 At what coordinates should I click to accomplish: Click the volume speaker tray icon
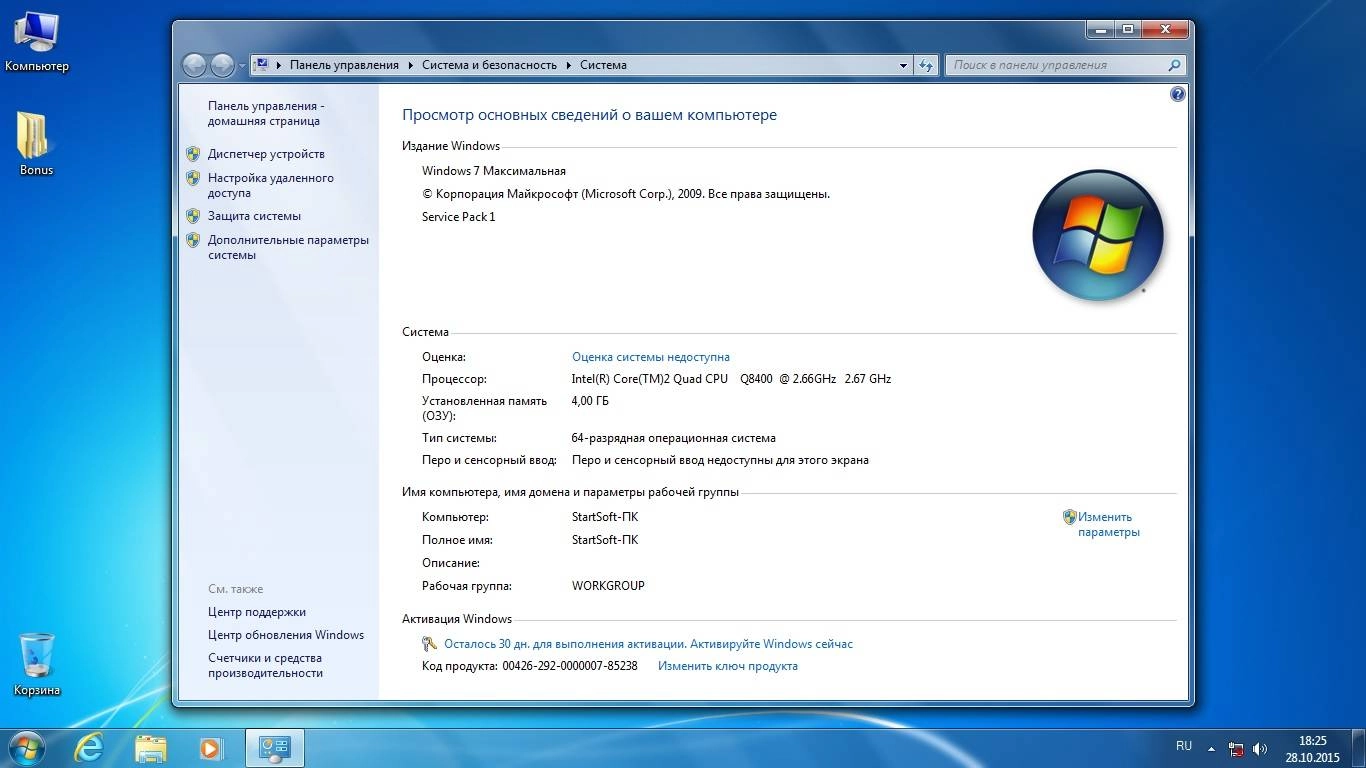pyautogui.click(x=1260, y=748)
